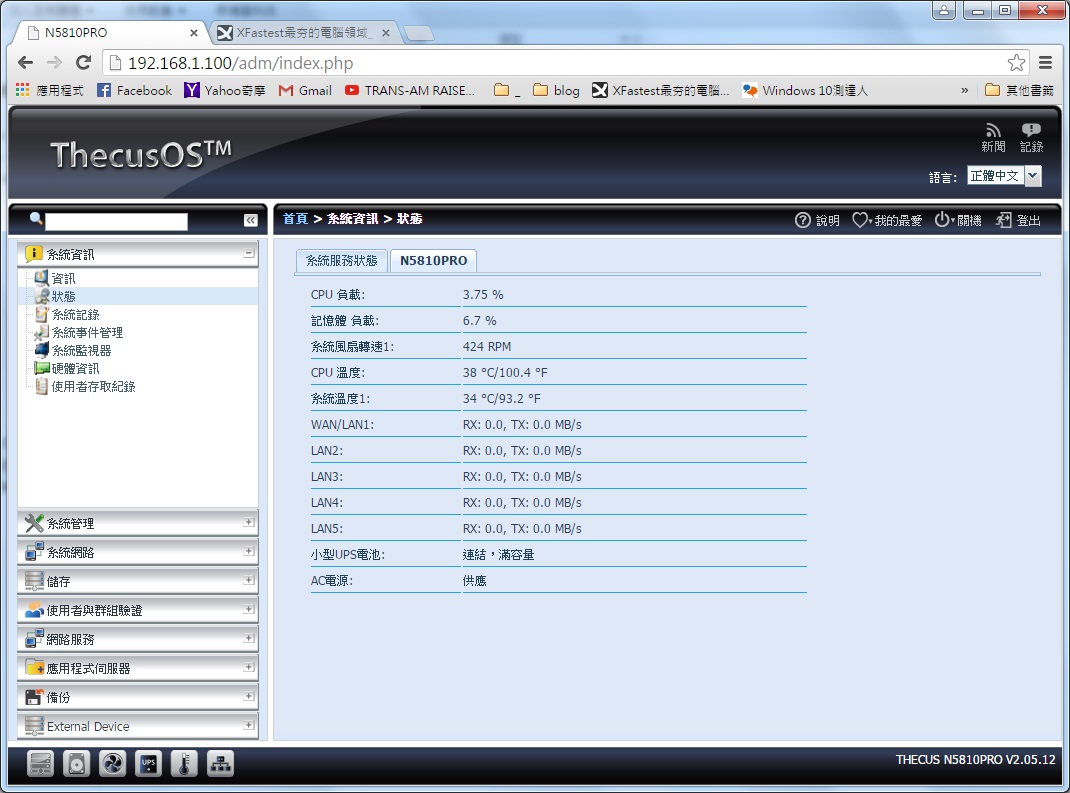Open the 語言 language dropdown
1070x793 pixels.
pyautogui.click(x=1004, y=176)
